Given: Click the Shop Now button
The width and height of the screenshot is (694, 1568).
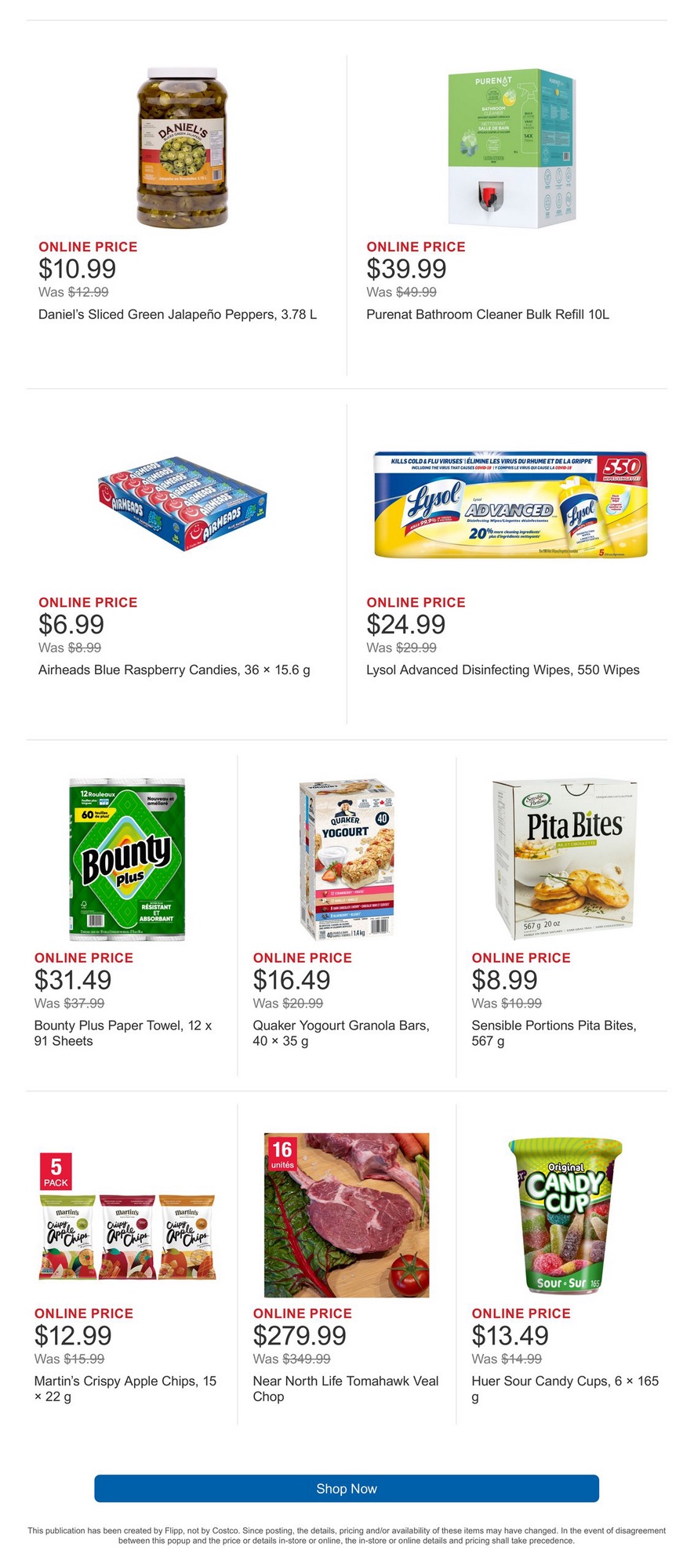Looking at the screenshot, I should (x=347, y=1488).
